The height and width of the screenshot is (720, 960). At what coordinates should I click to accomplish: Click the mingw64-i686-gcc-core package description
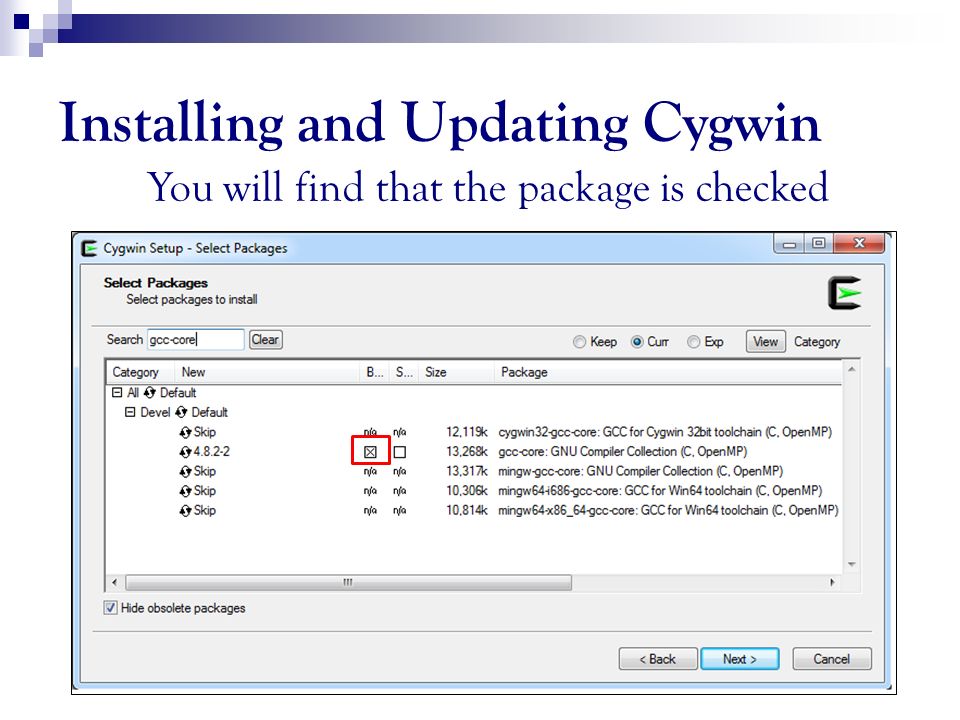pyautogui.click(x=660, y=491)
